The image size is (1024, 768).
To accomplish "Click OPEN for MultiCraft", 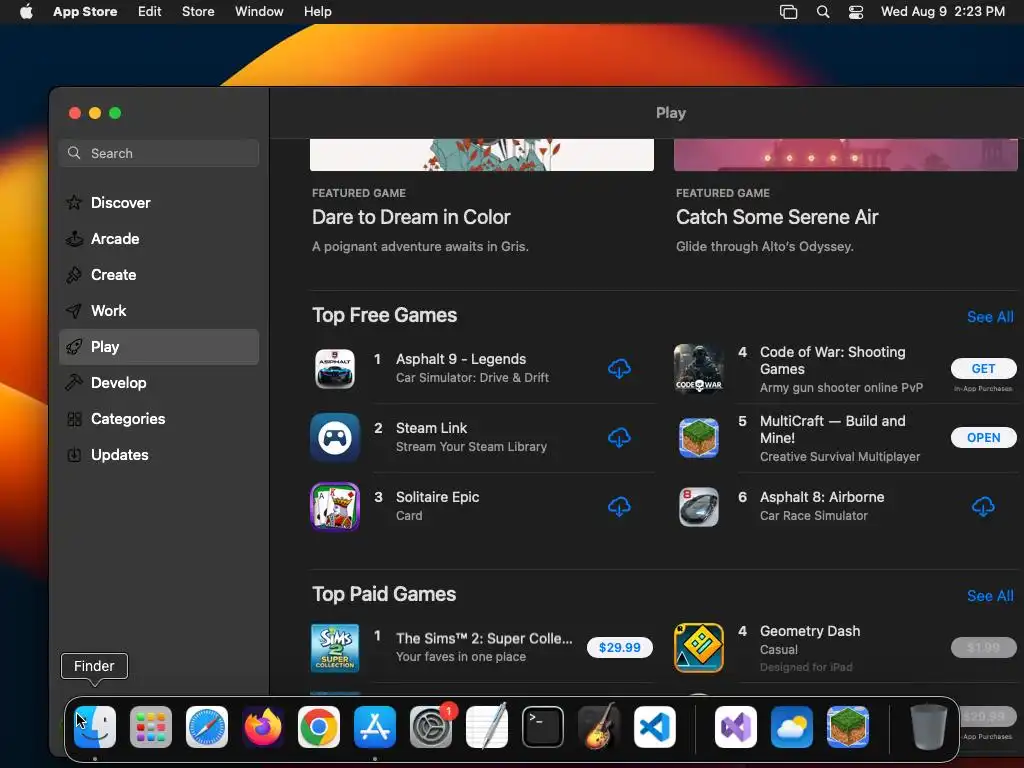I will (x=984, y=438).
